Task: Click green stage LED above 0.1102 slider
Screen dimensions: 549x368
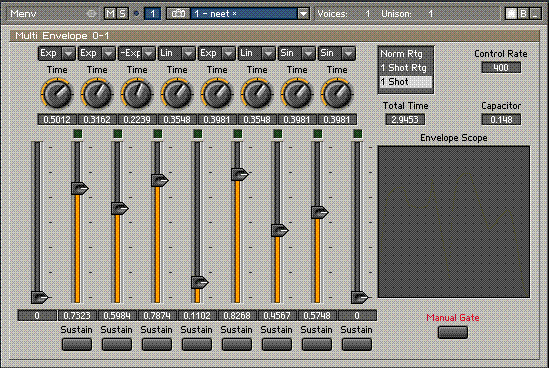Action: coord(197,133)
